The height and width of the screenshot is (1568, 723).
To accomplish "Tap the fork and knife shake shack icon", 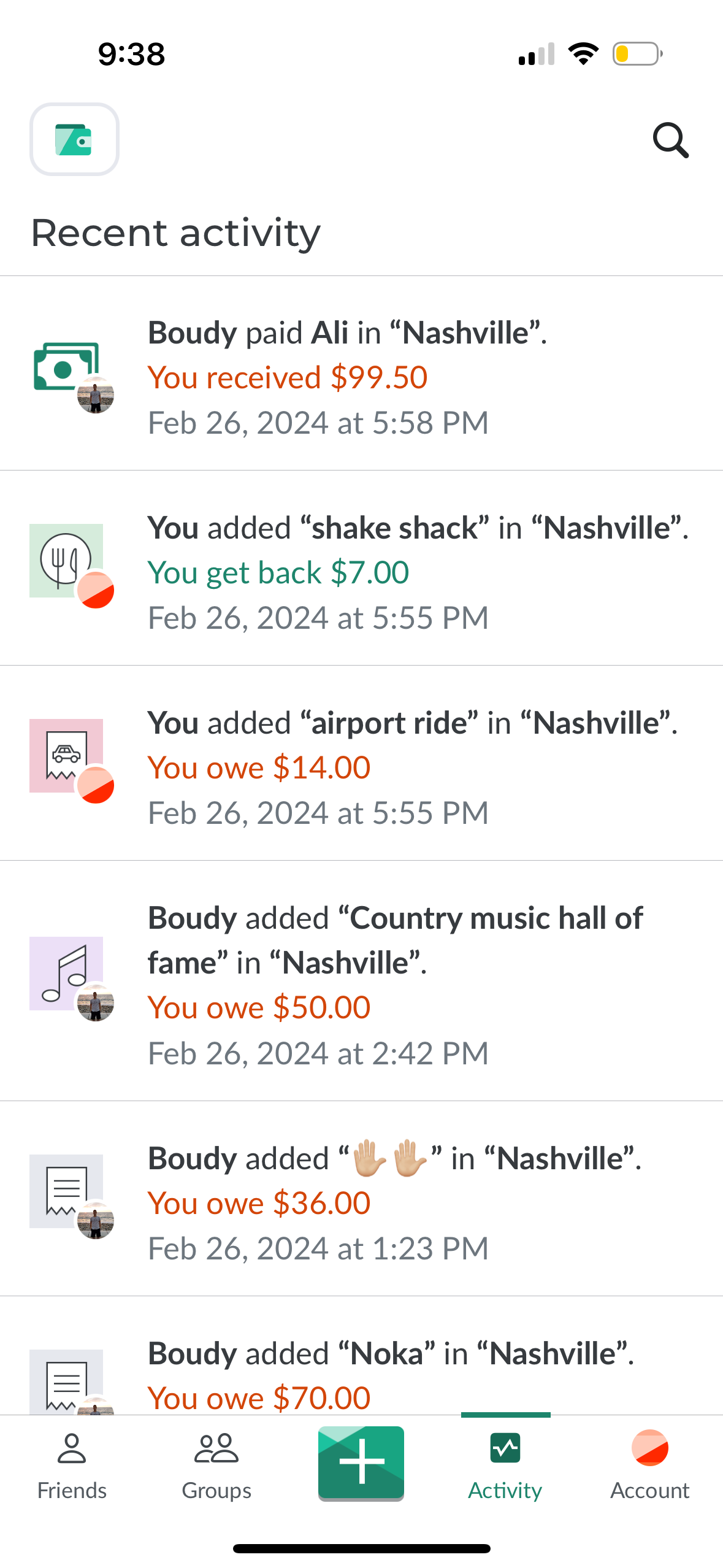I will [66, 560].
